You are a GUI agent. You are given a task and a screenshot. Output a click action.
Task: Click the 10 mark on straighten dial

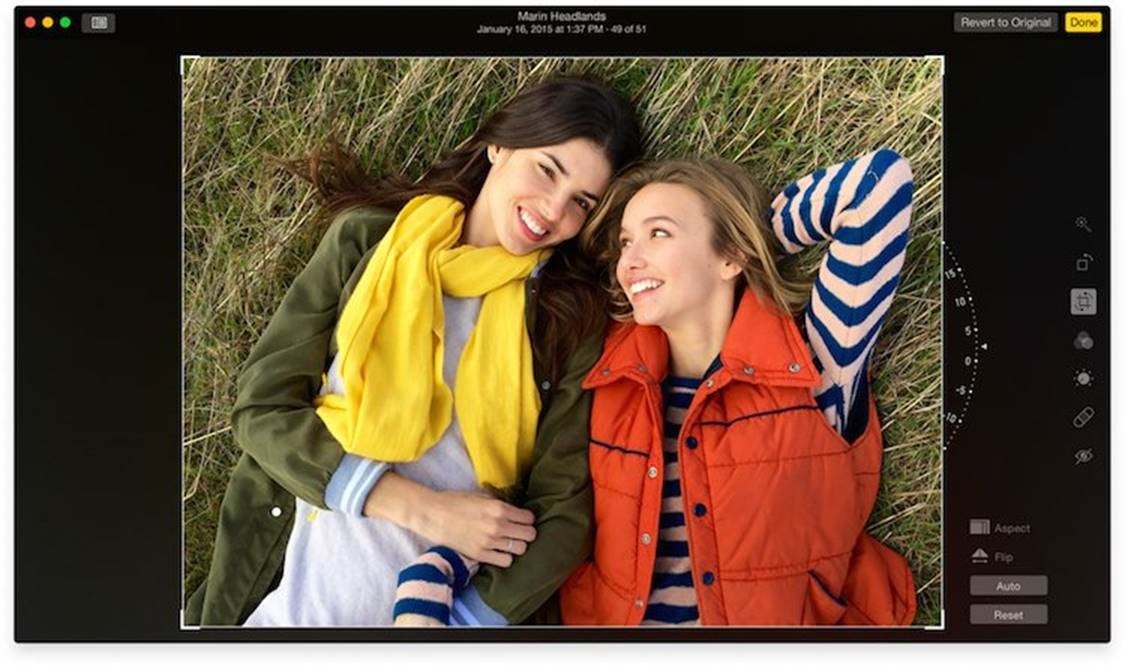[960, 302]
